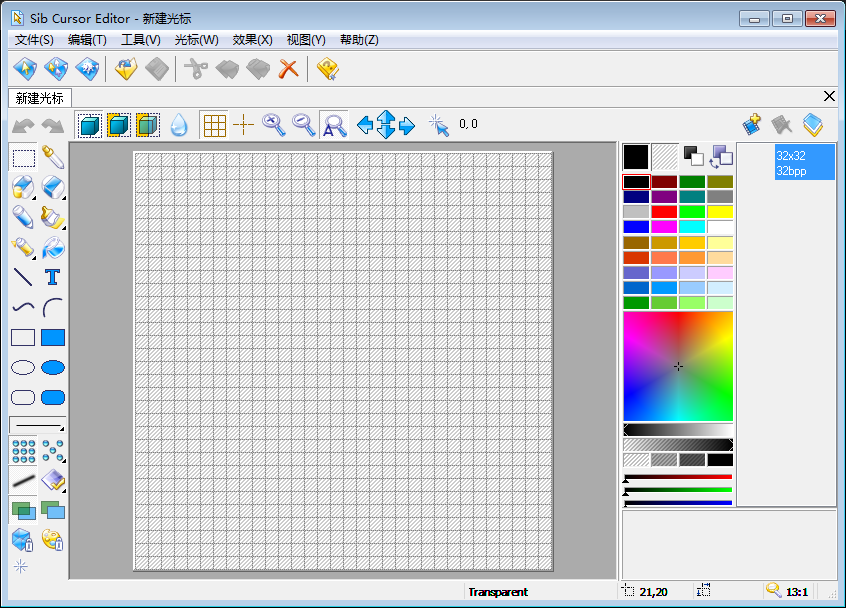Image resolution: width=846 pixels, height=608 pixels.
Task: Choose the filled blue rectangle tool
Action: (x=53, y=338)
